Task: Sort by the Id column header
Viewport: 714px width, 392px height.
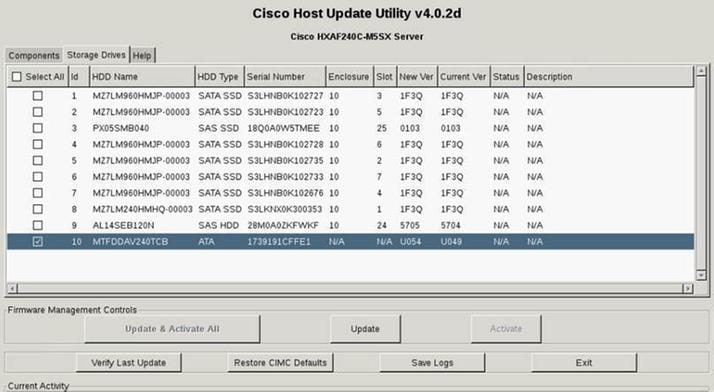Action: [79, 76]
